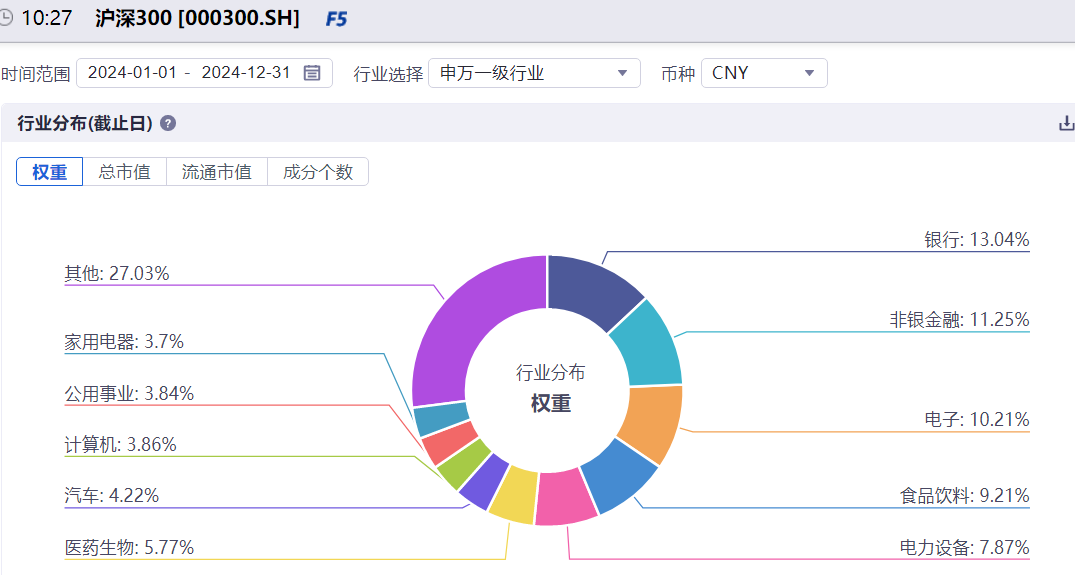This screenshot has width=1075, height=575.
Task: Download the industry distribution chart
Action: pos(1066,123)
